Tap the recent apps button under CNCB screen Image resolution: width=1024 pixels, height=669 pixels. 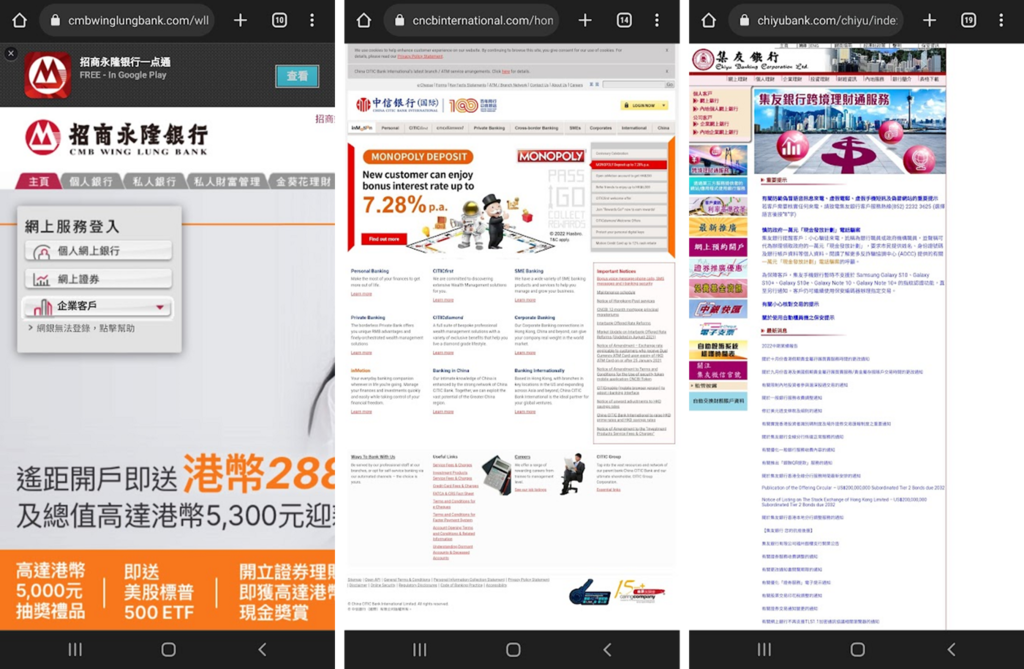420,649
